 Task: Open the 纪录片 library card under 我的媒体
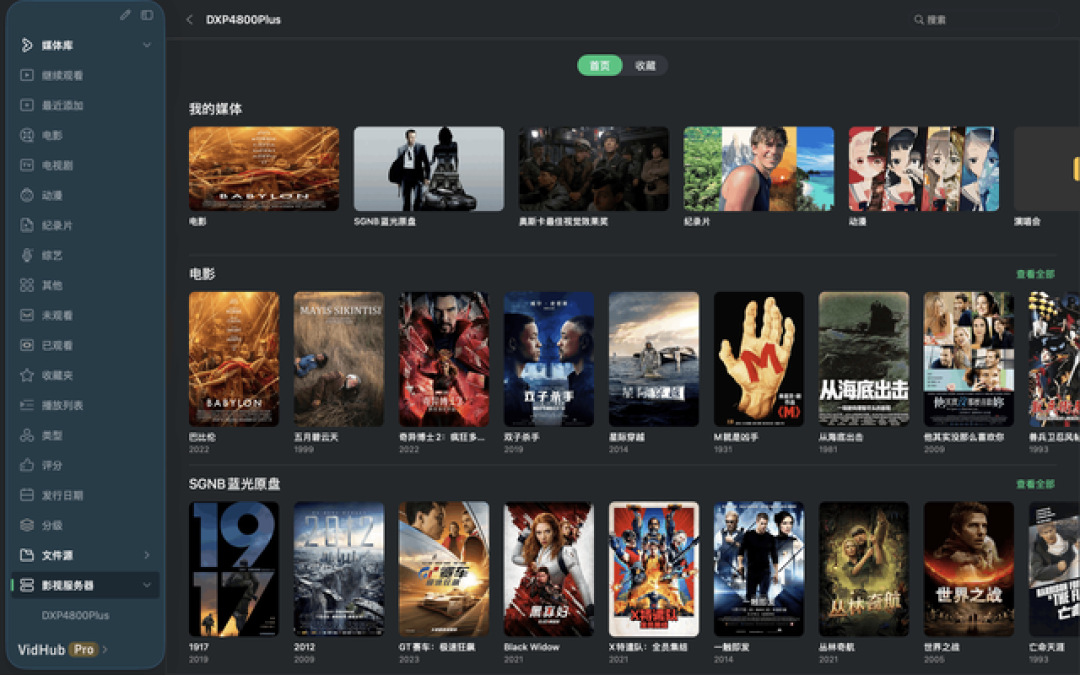759,169
